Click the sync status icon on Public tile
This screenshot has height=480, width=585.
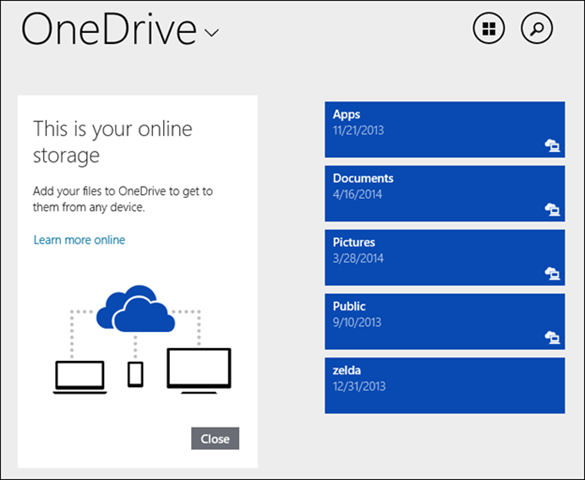[x=552, y=338]
